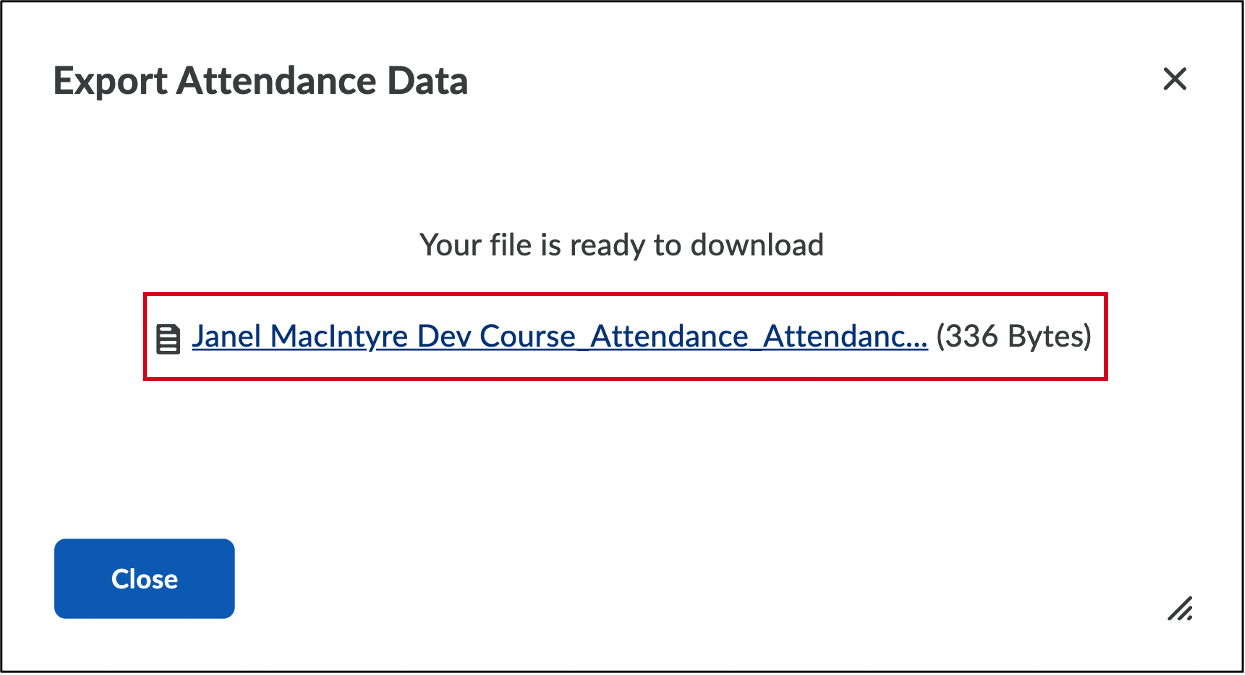
Task: Click the (336 Bytes) file size text
Action: [1013, 337]
